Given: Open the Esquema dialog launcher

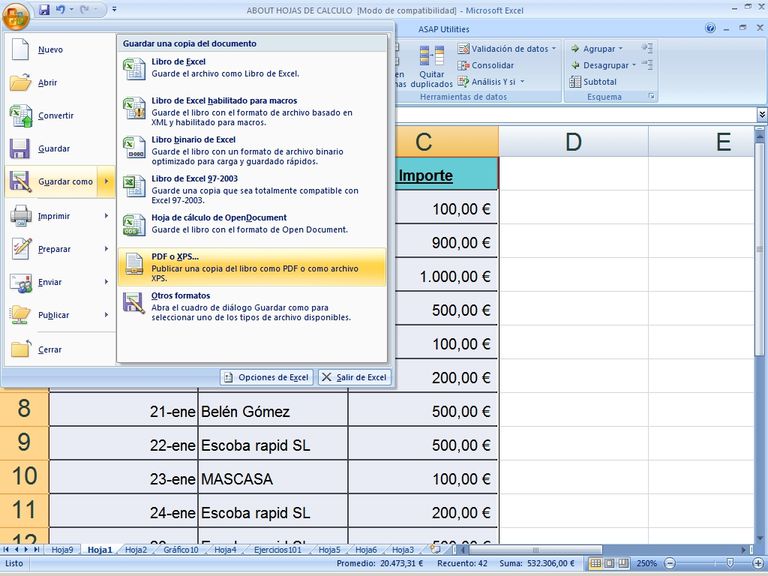Looking at the screenshot, I should [651, 96].
